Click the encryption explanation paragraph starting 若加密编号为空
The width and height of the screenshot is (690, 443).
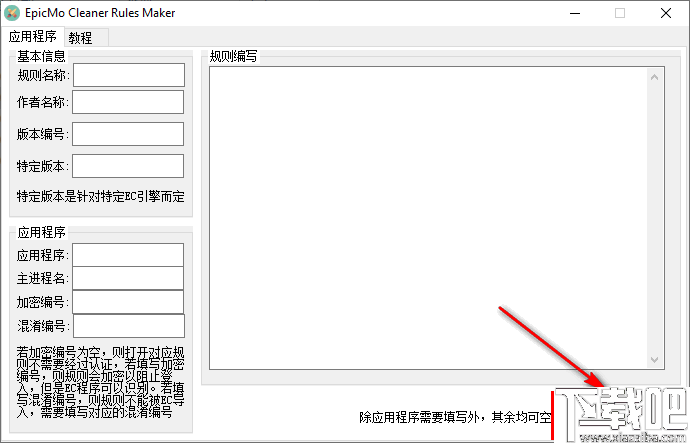coord(101,382)
